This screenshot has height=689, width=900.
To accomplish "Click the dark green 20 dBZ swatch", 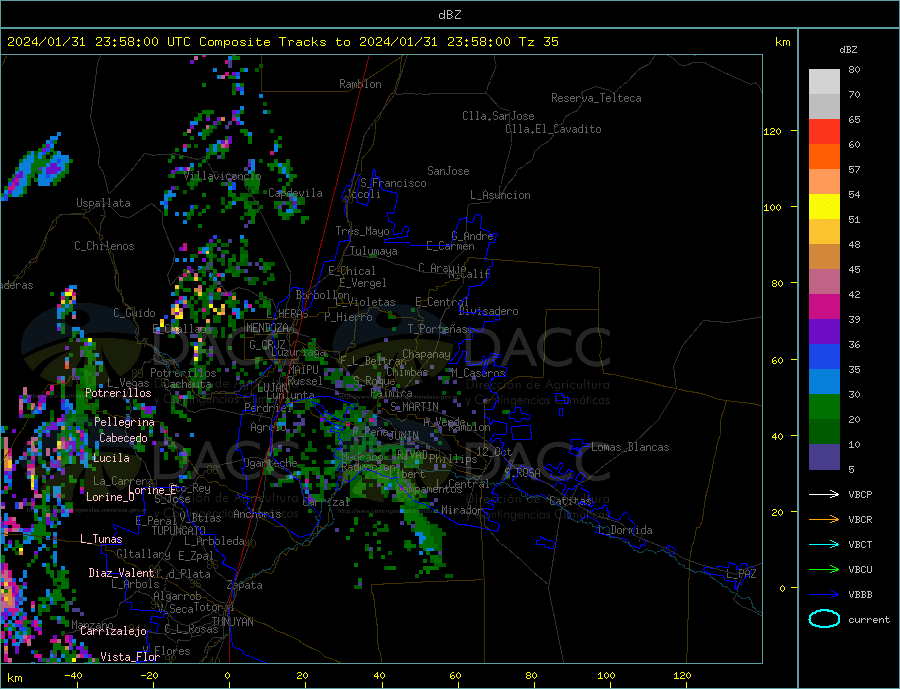I will [824, 431].
